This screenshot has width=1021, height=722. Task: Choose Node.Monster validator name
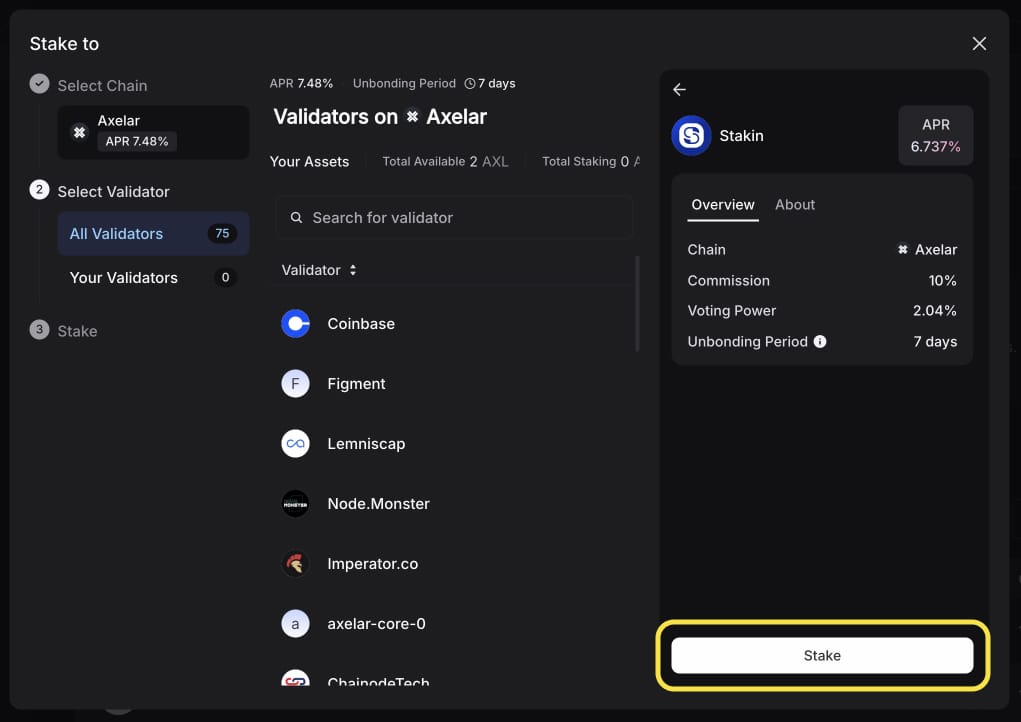(378, 503)
